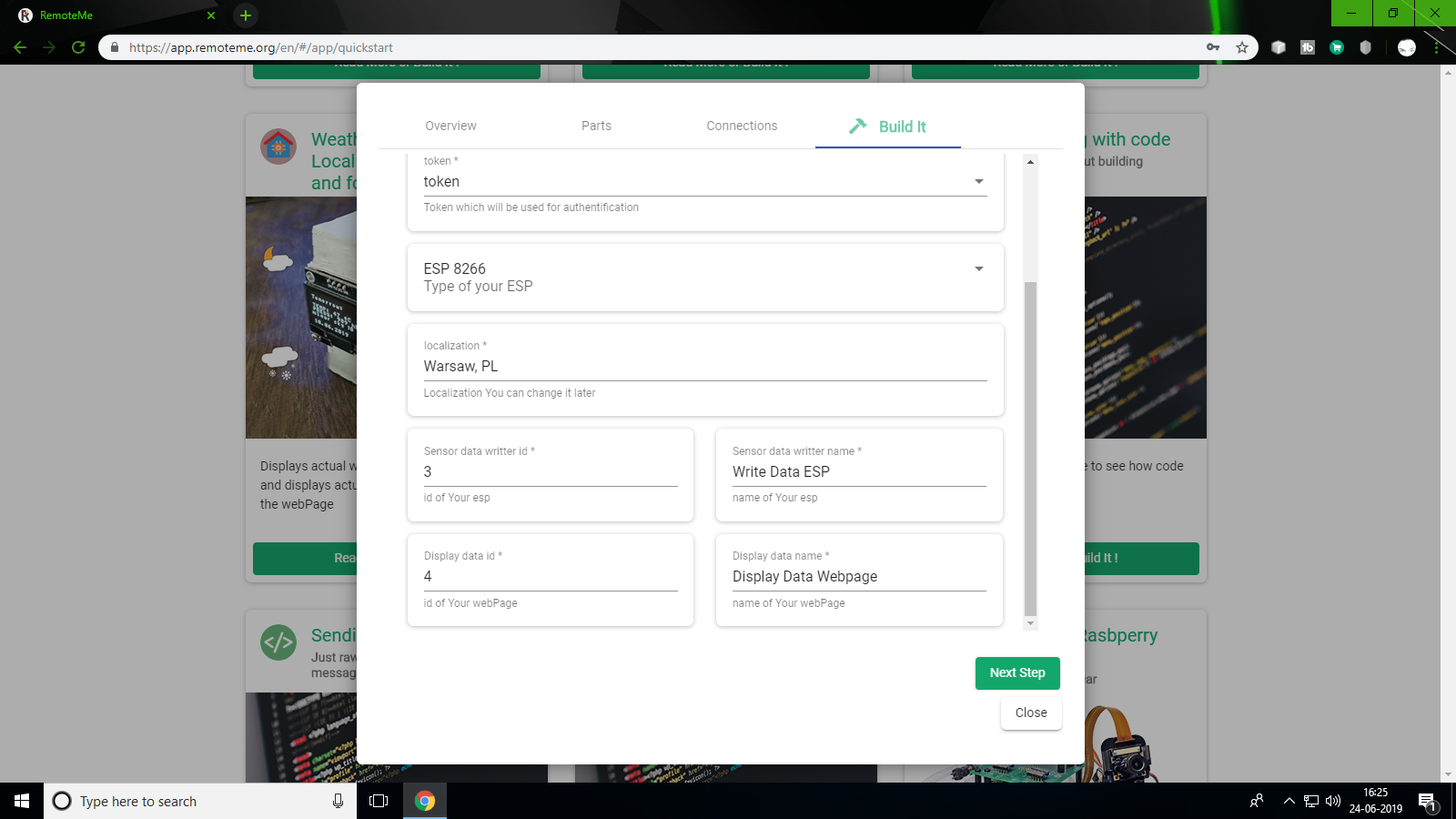Bookmark this page with the star
The height and width of the screenshot is (819, 1456).
[1242, 47]
